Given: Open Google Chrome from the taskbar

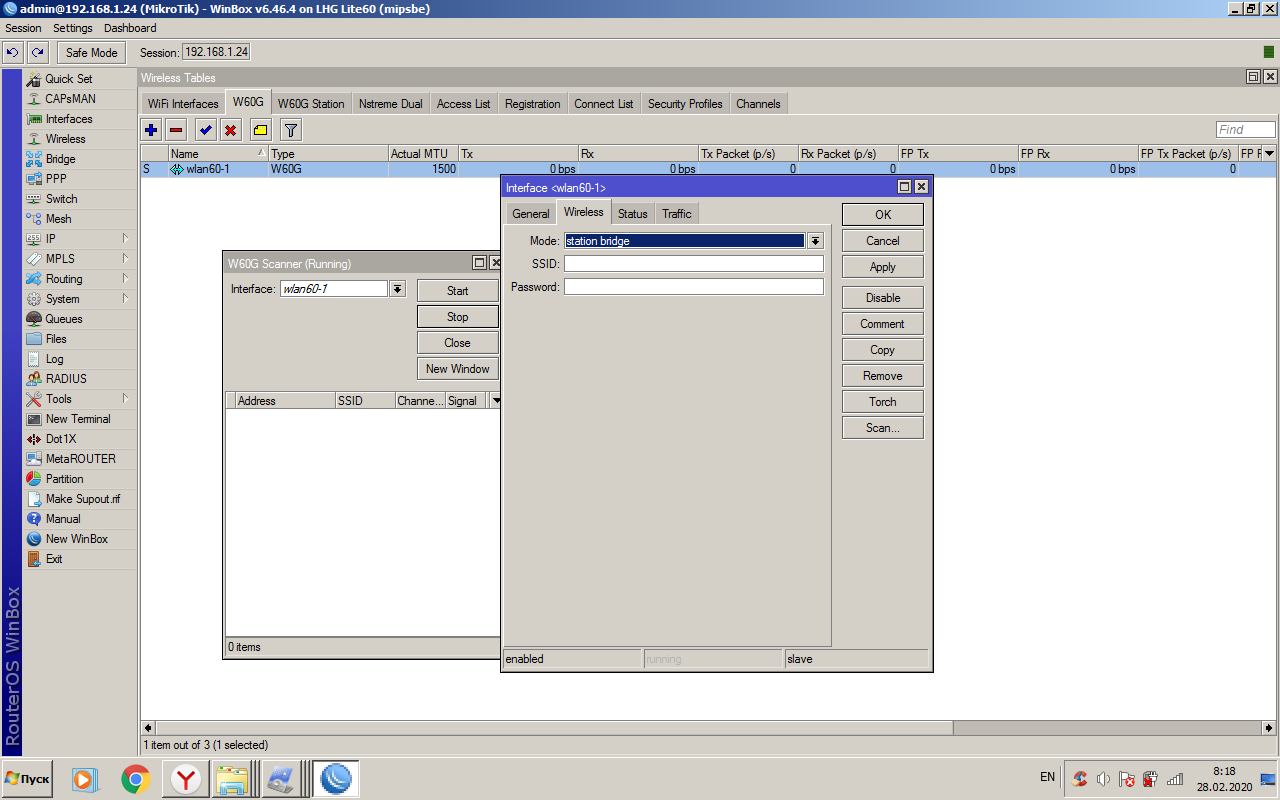Looking at the screenshot, I should [135, 779].
